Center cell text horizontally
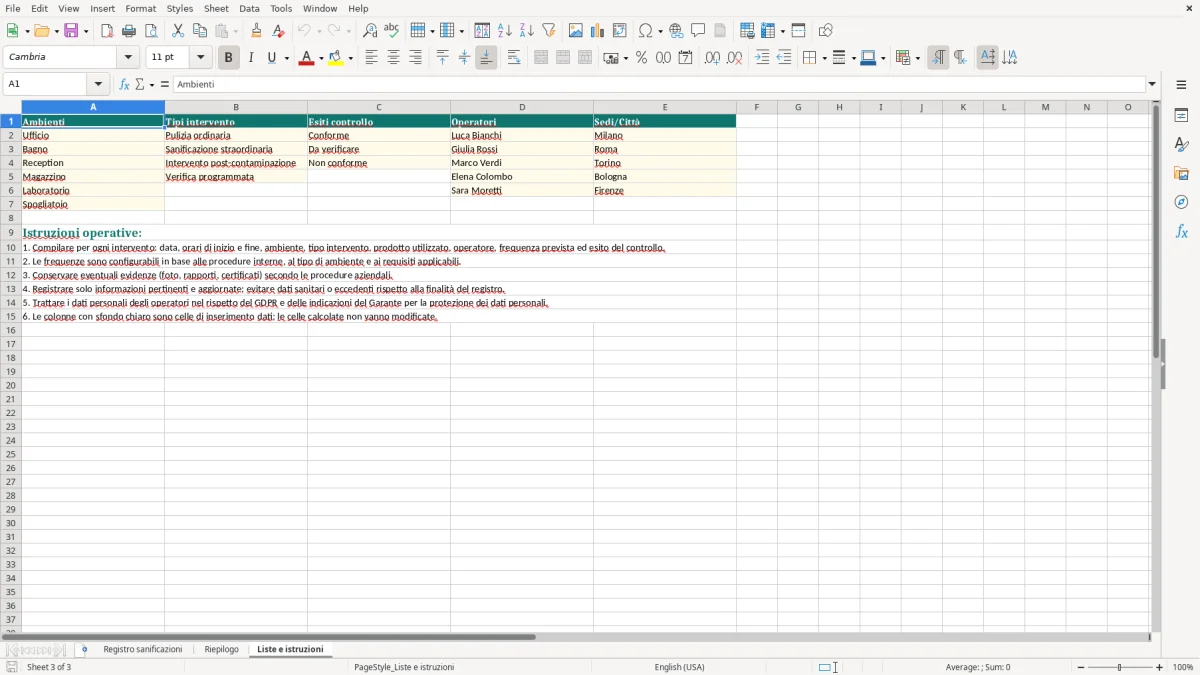Viewport: 1200px width, 675px height. (x=393, y=58)
